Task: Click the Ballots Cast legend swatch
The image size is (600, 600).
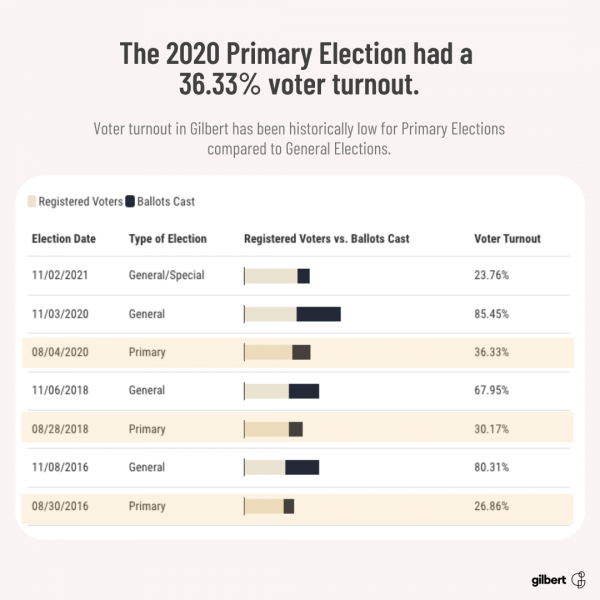Action: [x=131, y=201]
